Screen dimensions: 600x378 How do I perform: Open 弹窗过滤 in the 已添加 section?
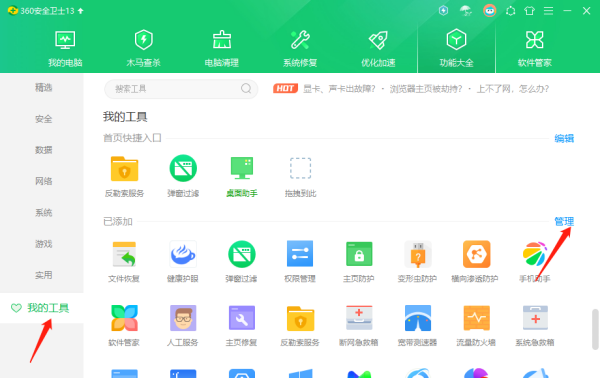[x=241, y=262]
